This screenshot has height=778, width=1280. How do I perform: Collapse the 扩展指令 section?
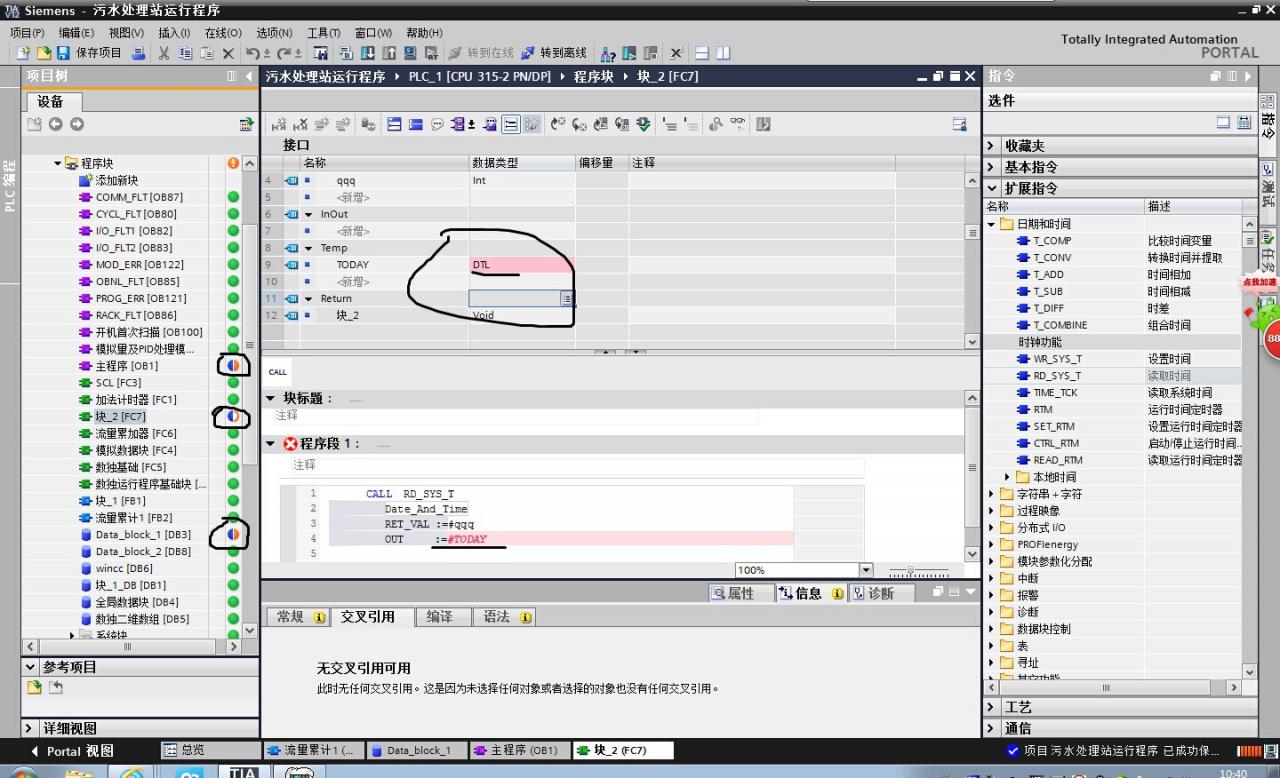[991, 188]
